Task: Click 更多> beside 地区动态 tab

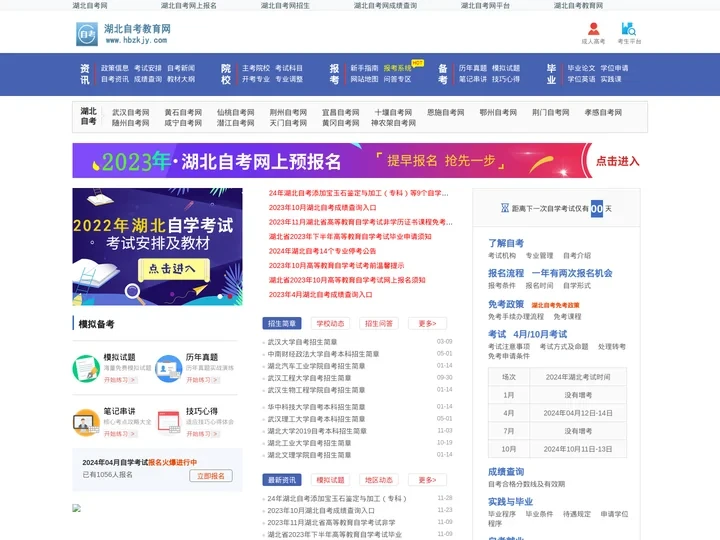Action: [427, 480]
